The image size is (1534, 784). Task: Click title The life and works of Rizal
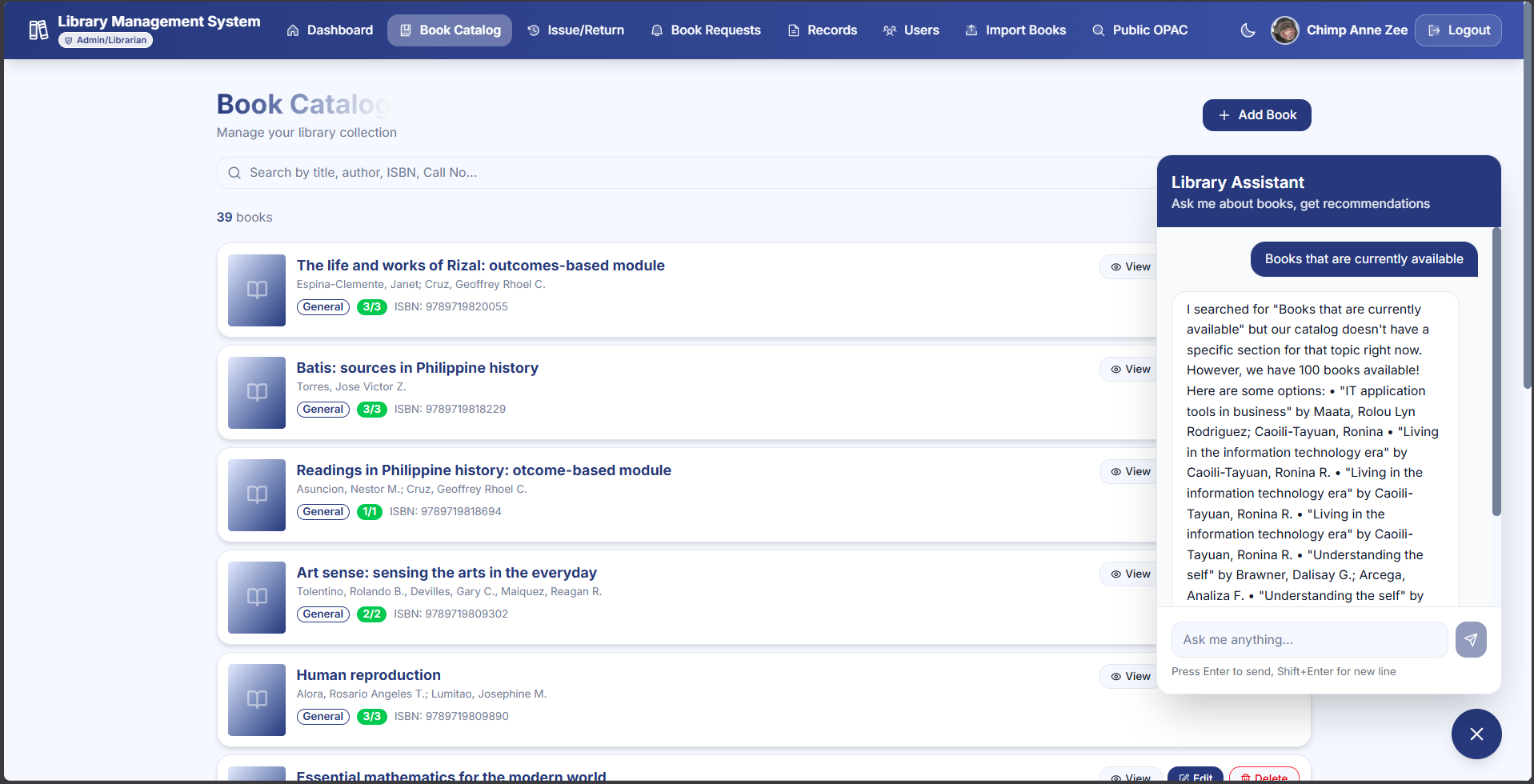(x=480, y=266)
